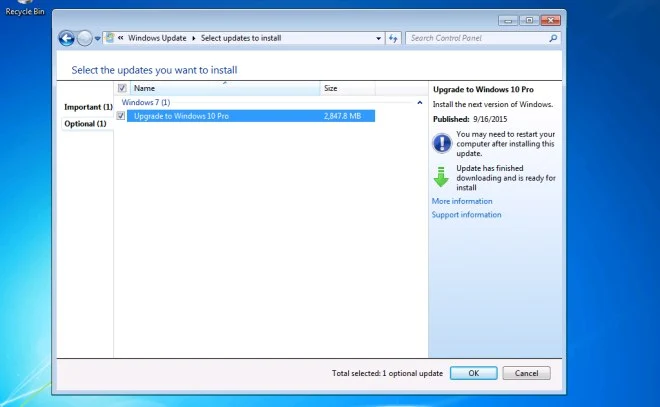
Task: Confirm selection with OK button
Action: [474, 373]
